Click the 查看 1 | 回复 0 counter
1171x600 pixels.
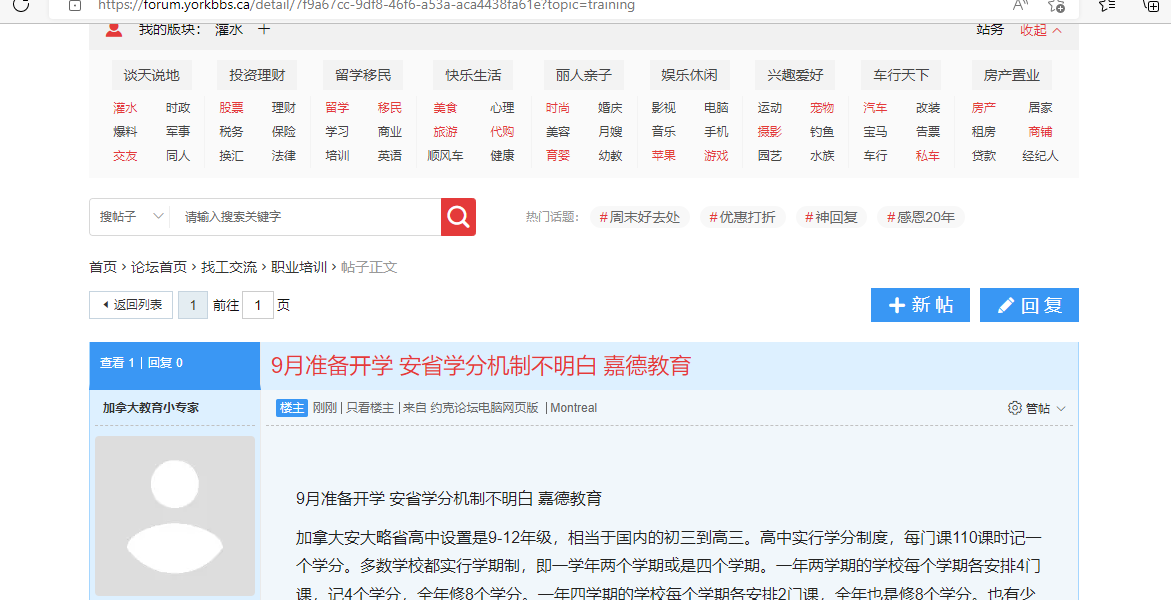coord(141,363)
